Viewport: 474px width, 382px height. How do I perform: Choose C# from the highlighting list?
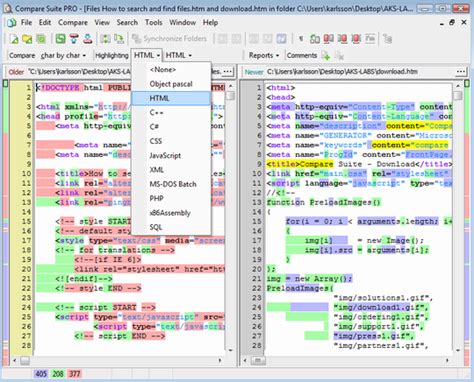171,127
